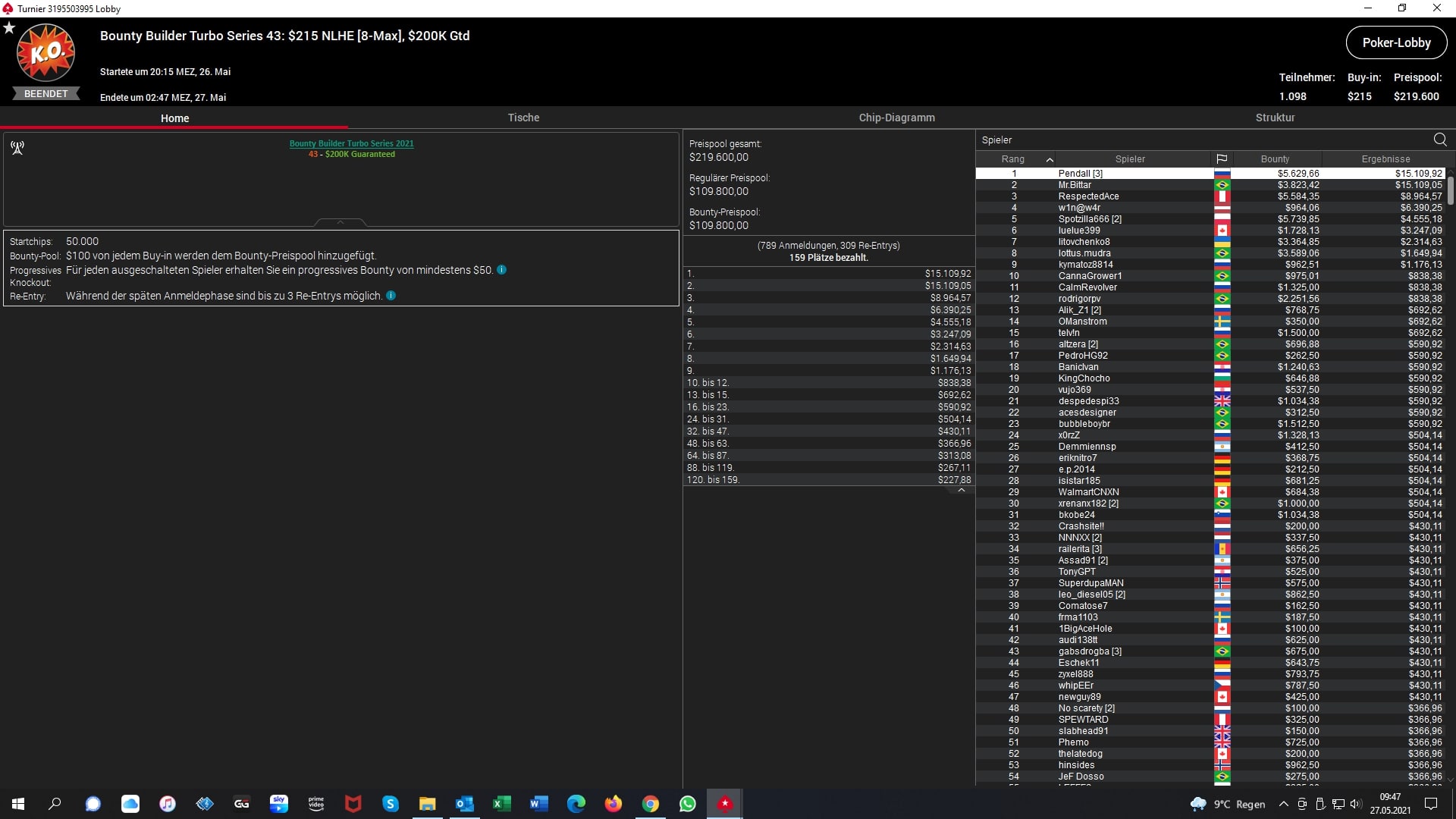Click info icon next to Progressives Knockout
Viewport: 1456px width, 819px height.
coord(501,270)
